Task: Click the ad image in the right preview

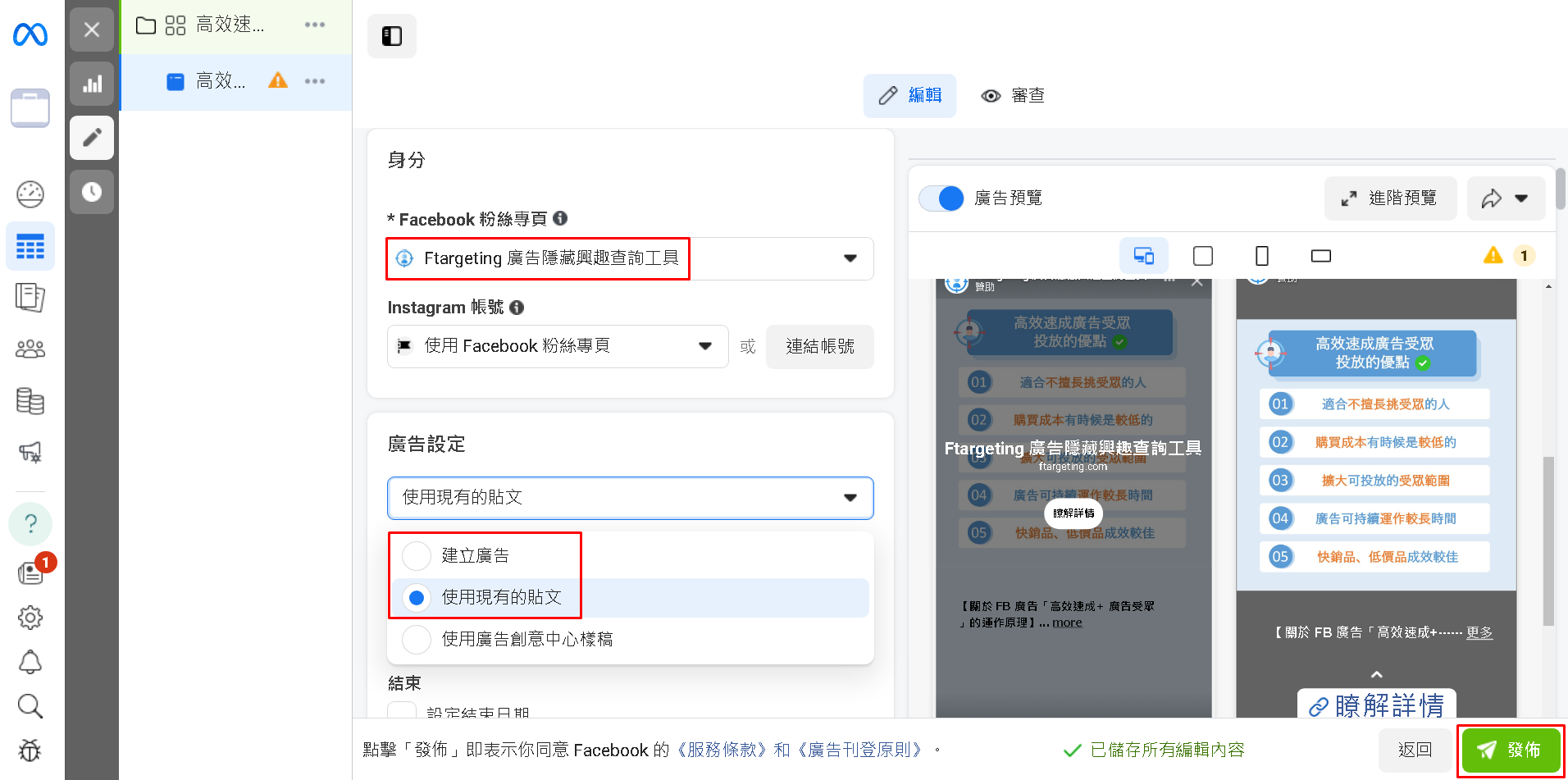Action: pyautogui.click(x=1376, y=454)
